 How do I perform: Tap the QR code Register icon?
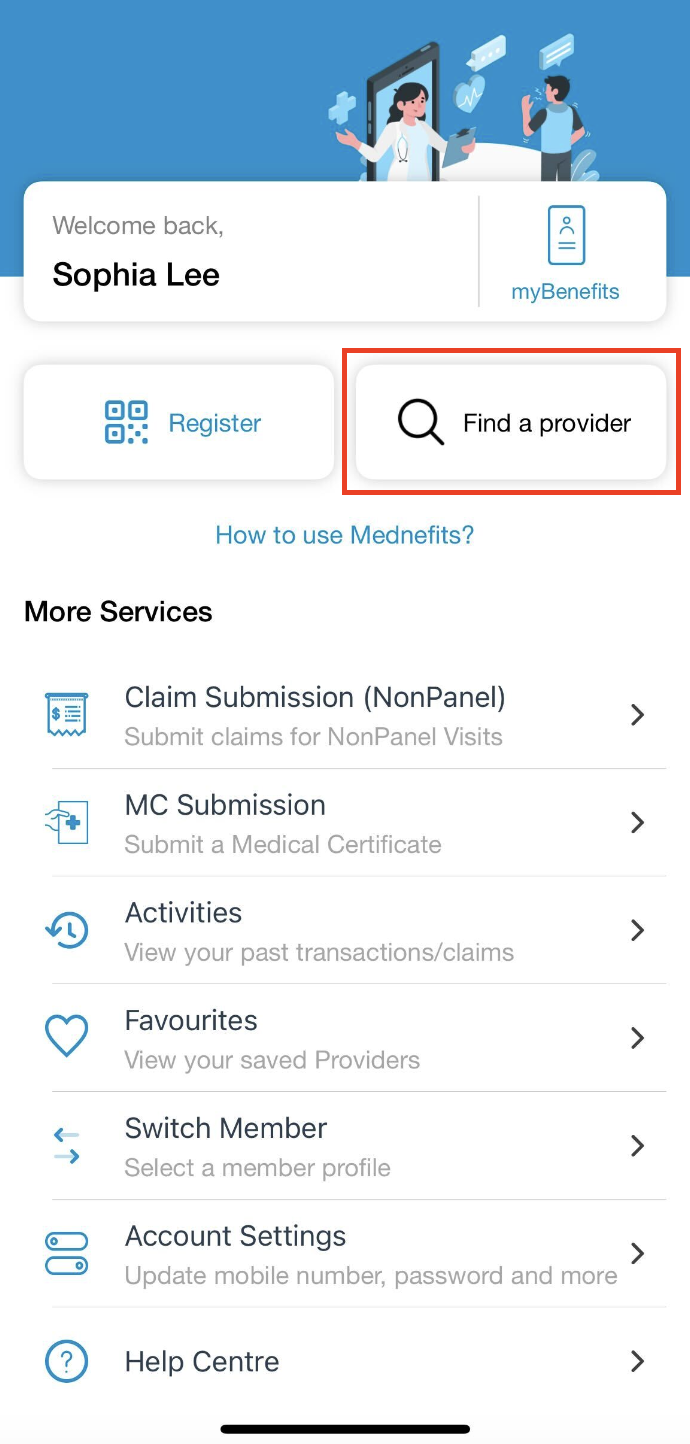pyautogui.click(x=126, y=422)
